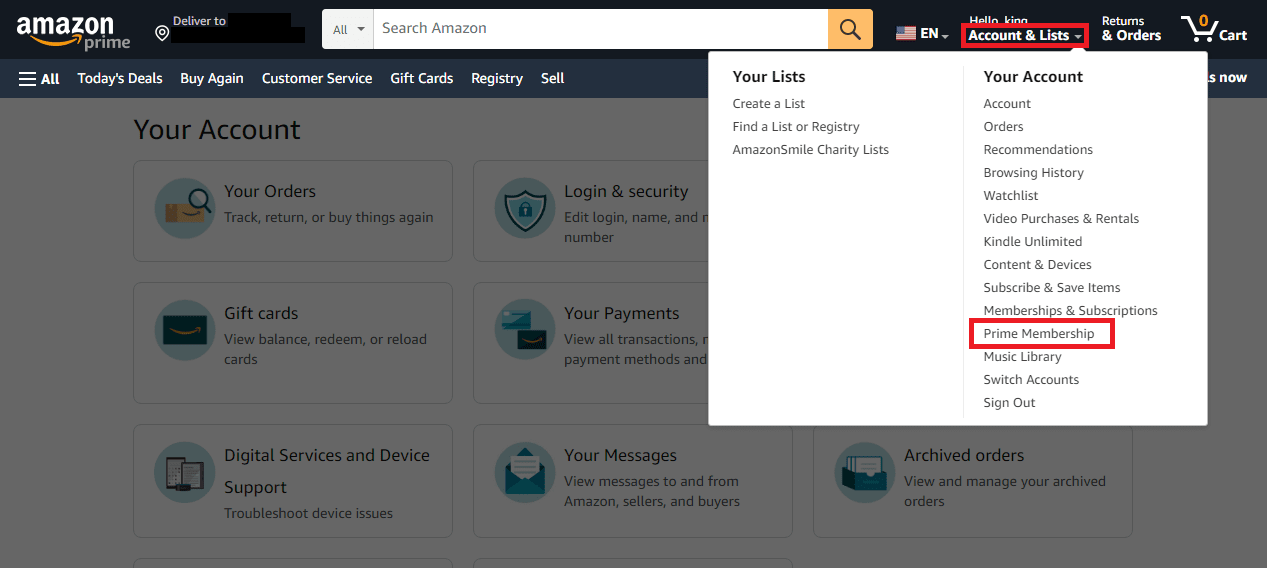Click the Digital Services devices icon

(184, 474)
